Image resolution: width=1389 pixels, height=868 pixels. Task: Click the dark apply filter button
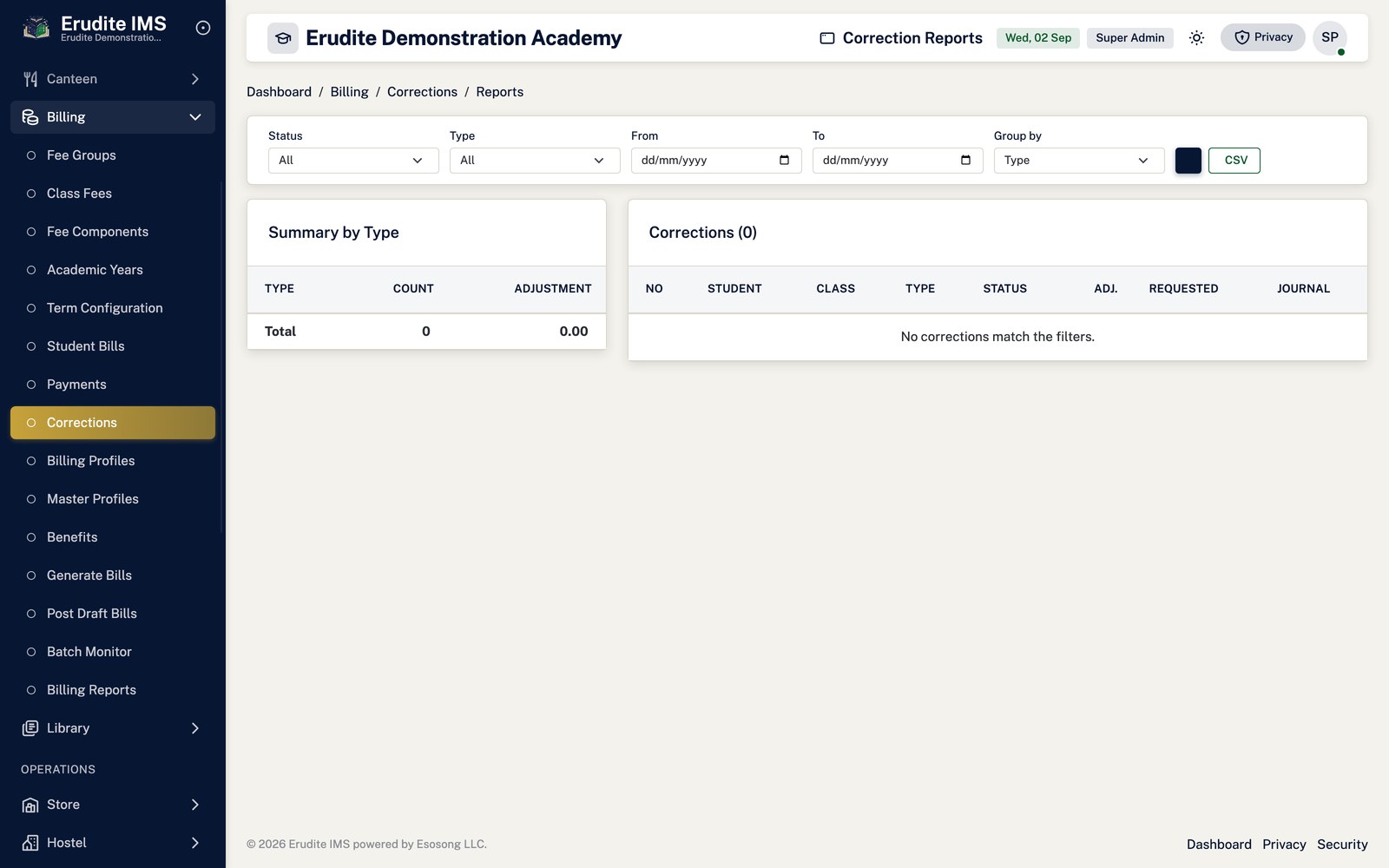tap(1188, 161)
